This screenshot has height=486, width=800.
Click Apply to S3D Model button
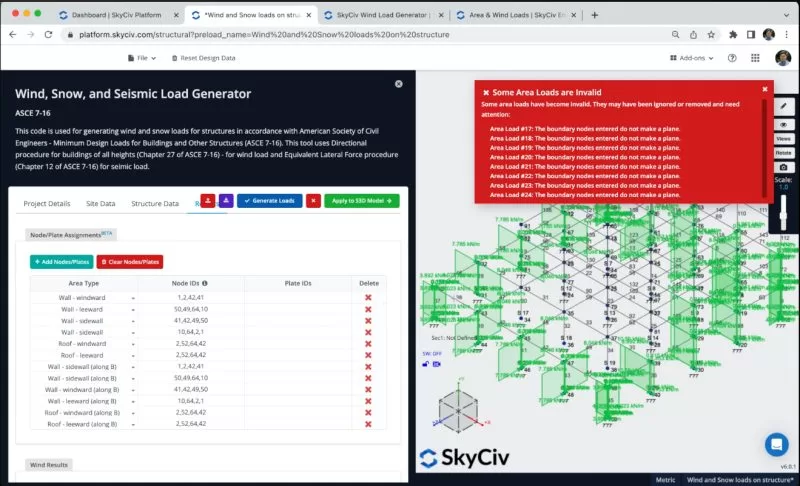coord(362,201)
